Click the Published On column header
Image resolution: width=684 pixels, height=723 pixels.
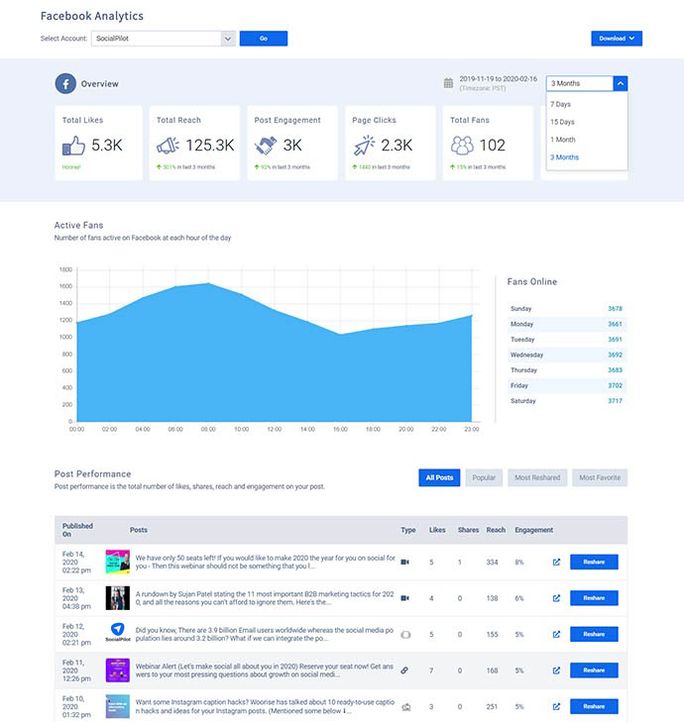point(77,530)
